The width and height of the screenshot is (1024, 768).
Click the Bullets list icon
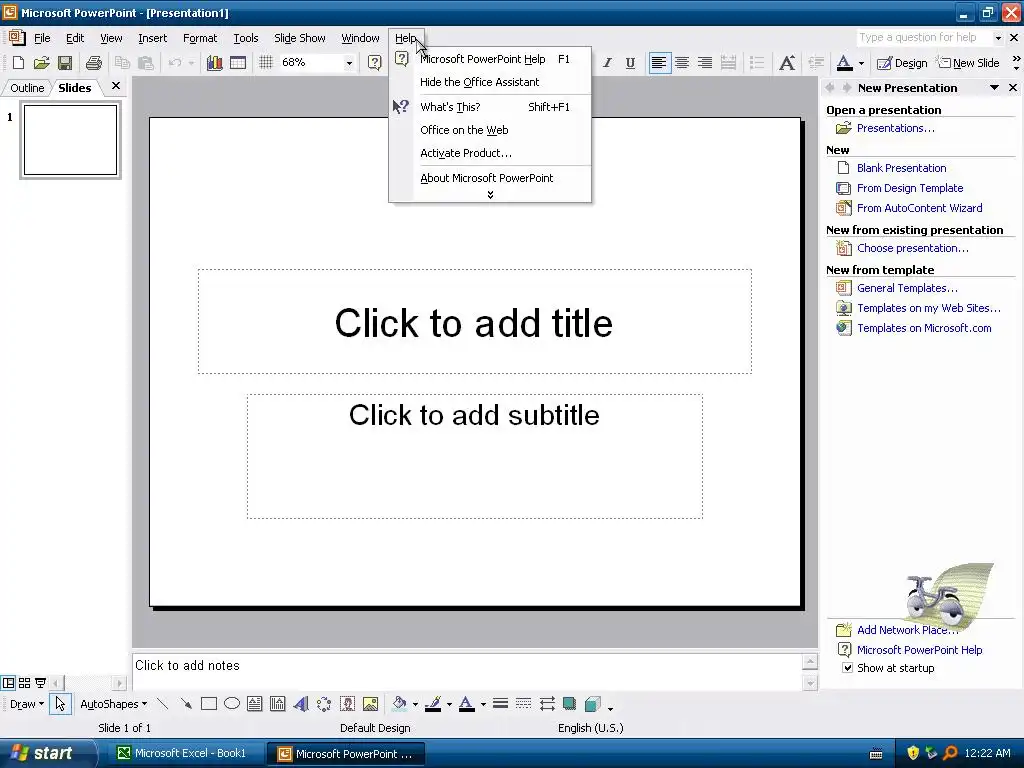[x=757, y=63]
